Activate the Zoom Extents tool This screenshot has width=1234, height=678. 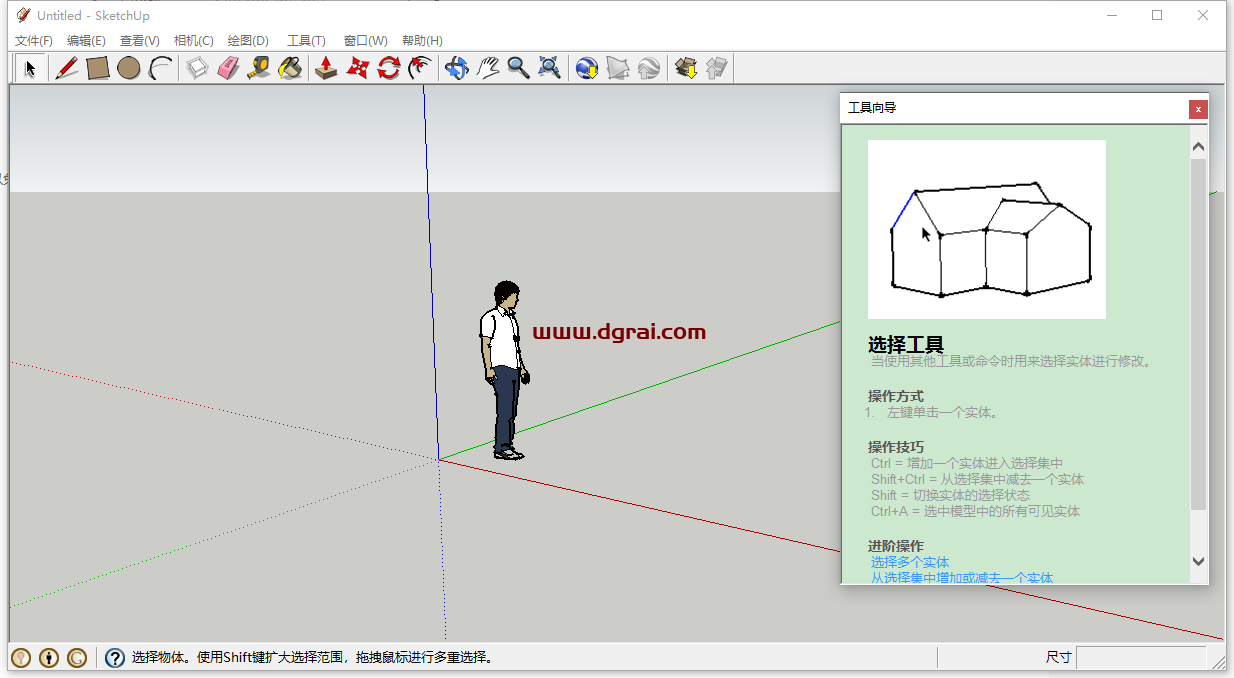click(549, 67)
